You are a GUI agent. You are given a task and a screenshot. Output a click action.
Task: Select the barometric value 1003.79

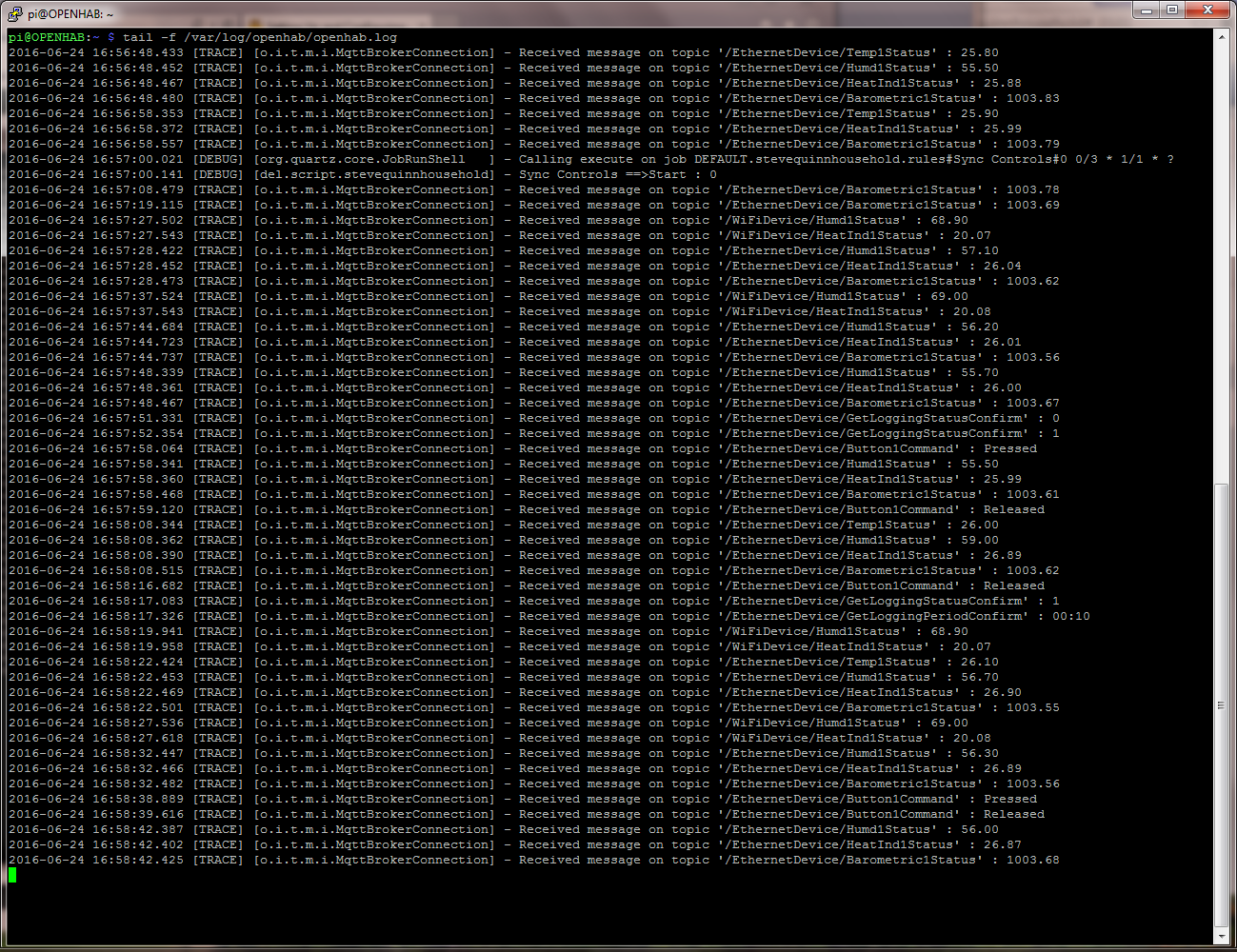click(x=1033, y=144)
